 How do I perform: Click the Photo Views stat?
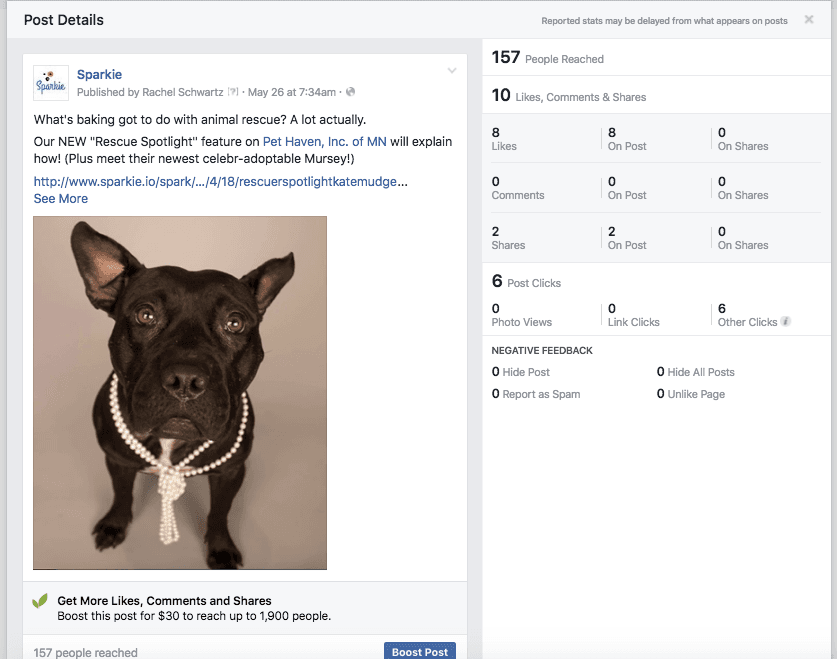coord(521,316)
